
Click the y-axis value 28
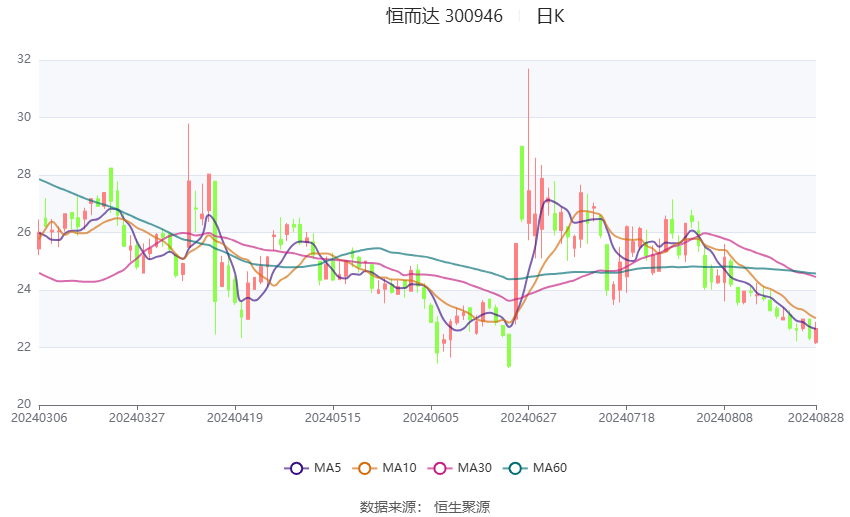(24, 174)
